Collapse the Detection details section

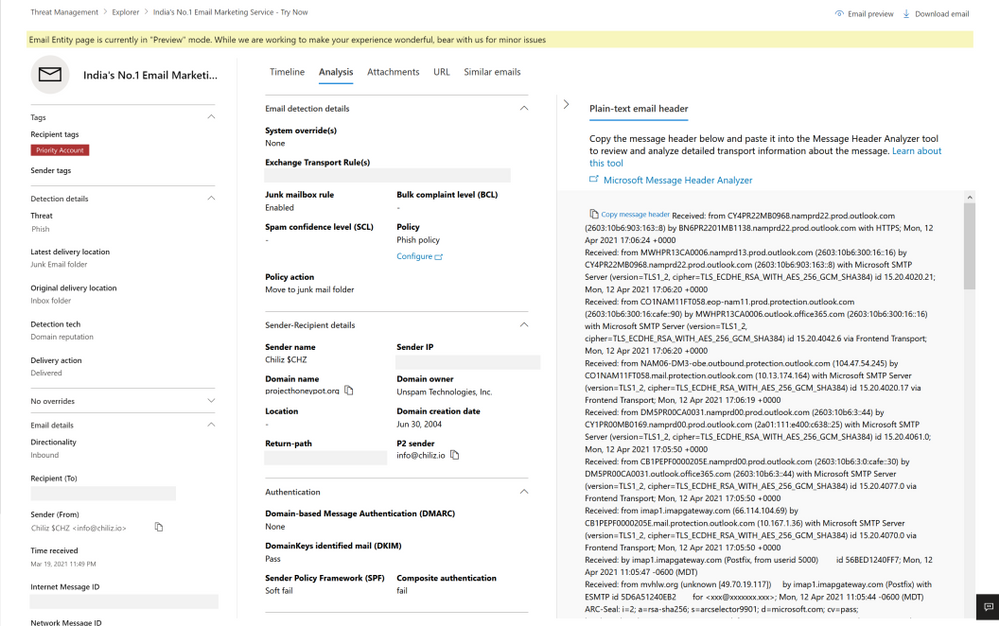211,198
